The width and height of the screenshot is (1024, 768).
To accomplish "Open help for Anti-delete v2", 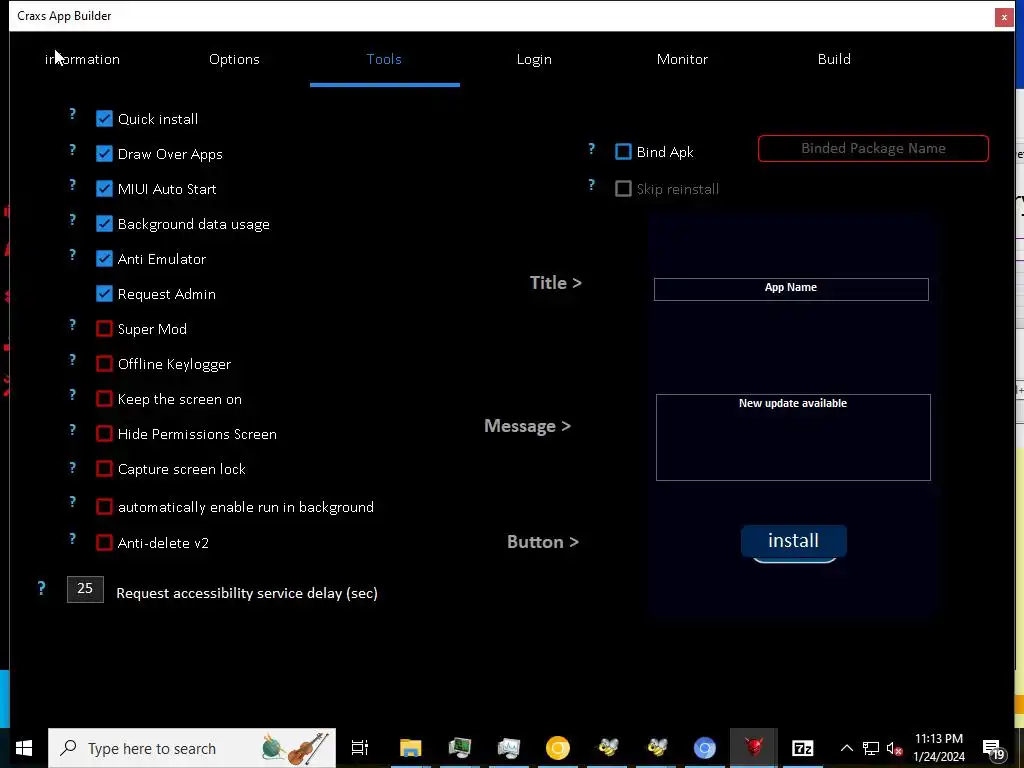I will click(x=72, y=539).
